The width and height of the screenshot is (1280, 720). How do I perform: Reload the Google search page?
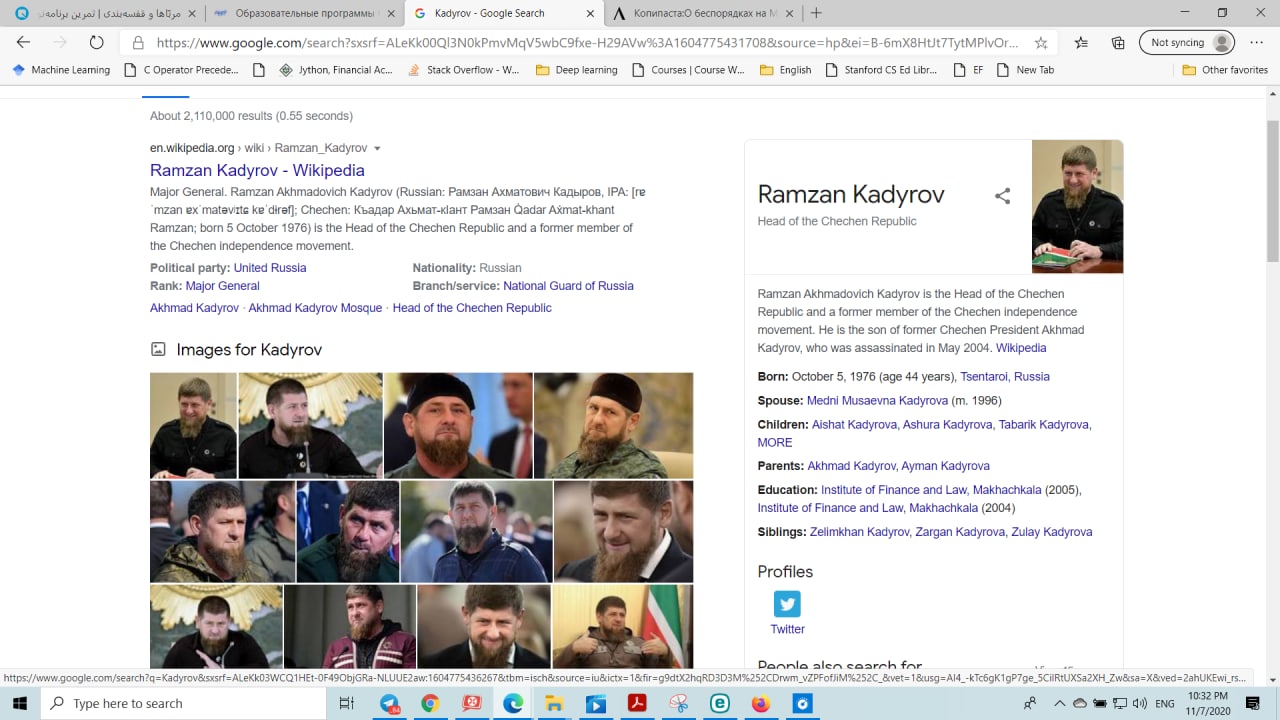(96, 43)
